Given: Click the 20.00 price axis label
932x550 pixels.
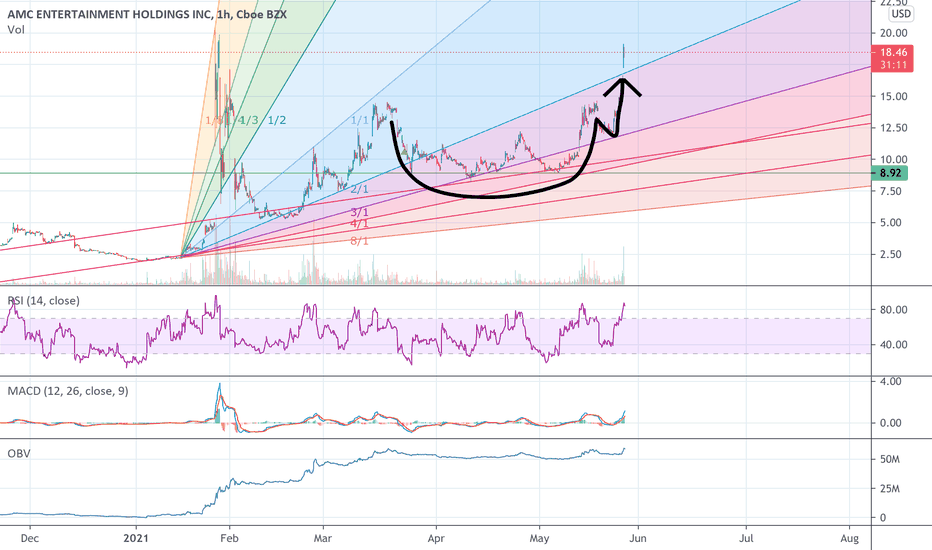Looking at the screenshot, I should pyautogui.click(x=893, y=33).
